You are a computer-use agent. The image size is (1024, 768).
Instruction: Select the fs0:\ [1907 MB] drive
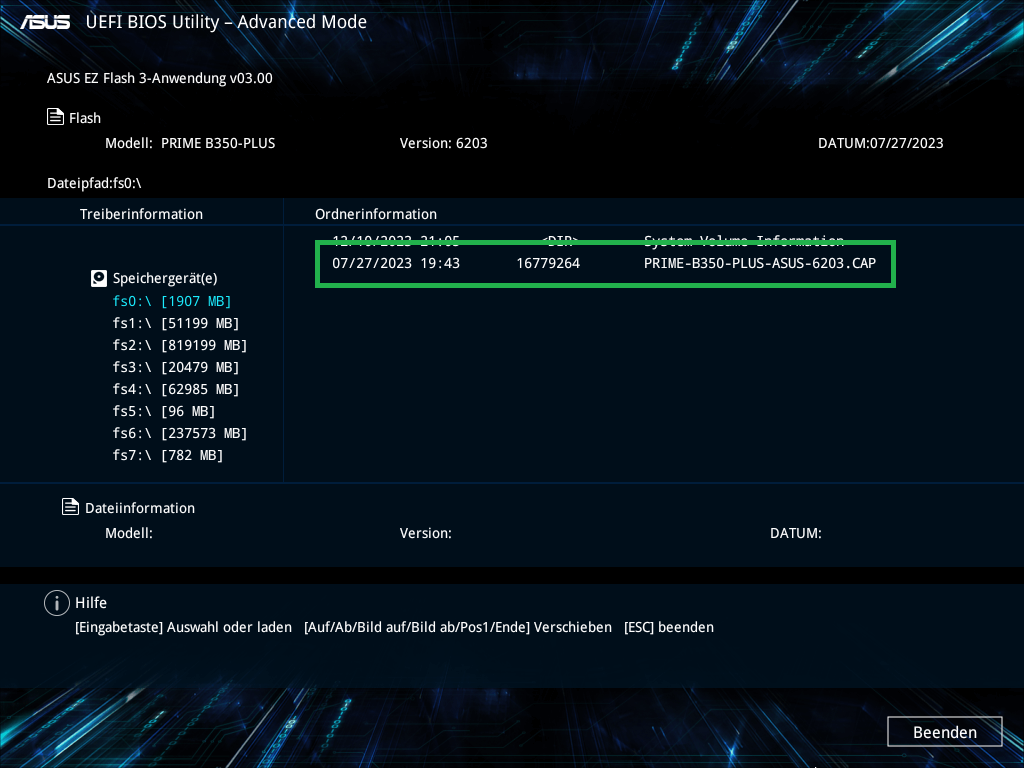pos(172,301)
